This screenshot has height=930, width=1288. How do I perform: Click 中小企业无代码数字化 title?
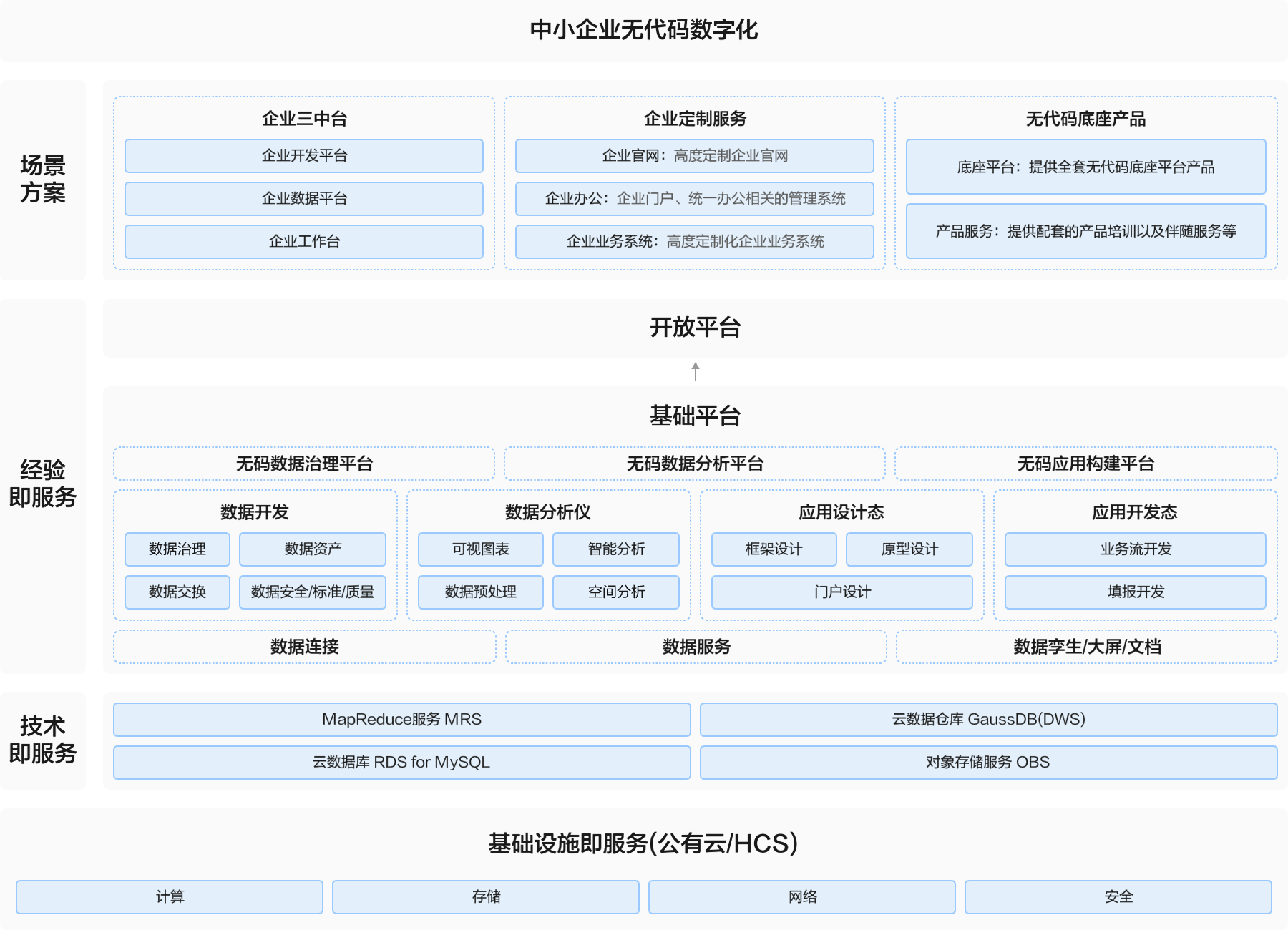click(644, 30)
